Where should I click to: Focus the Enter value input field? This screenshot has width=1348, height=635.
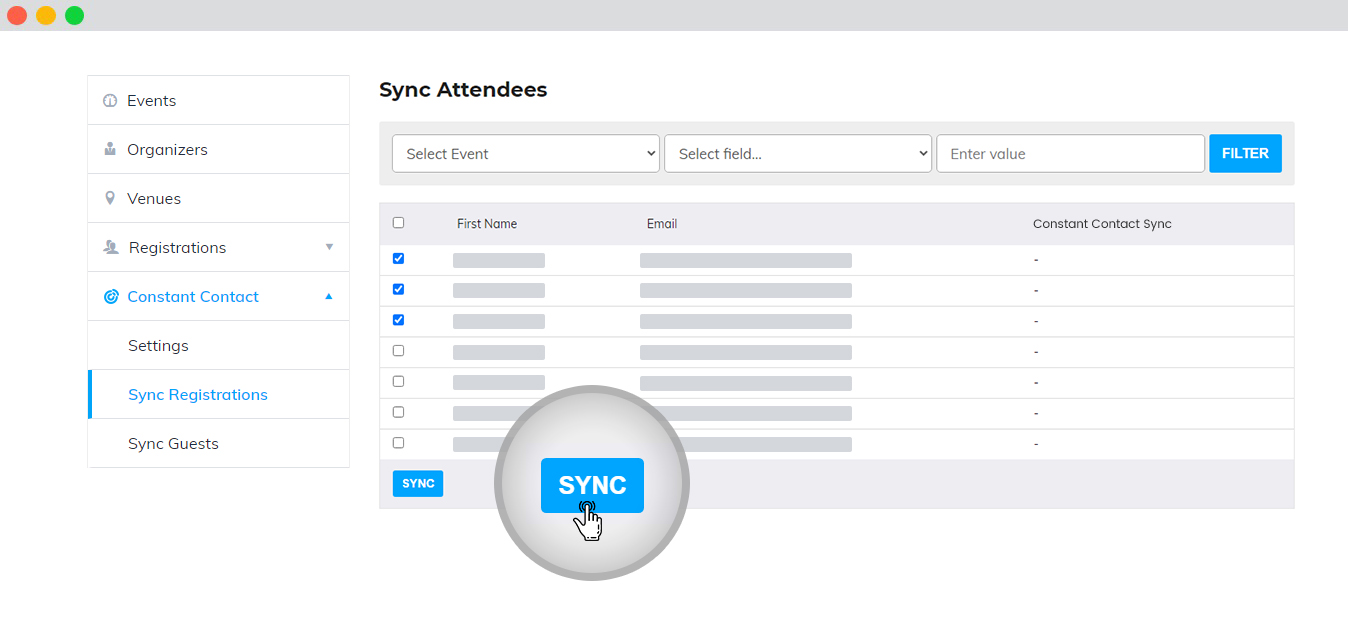point(1070,154)
